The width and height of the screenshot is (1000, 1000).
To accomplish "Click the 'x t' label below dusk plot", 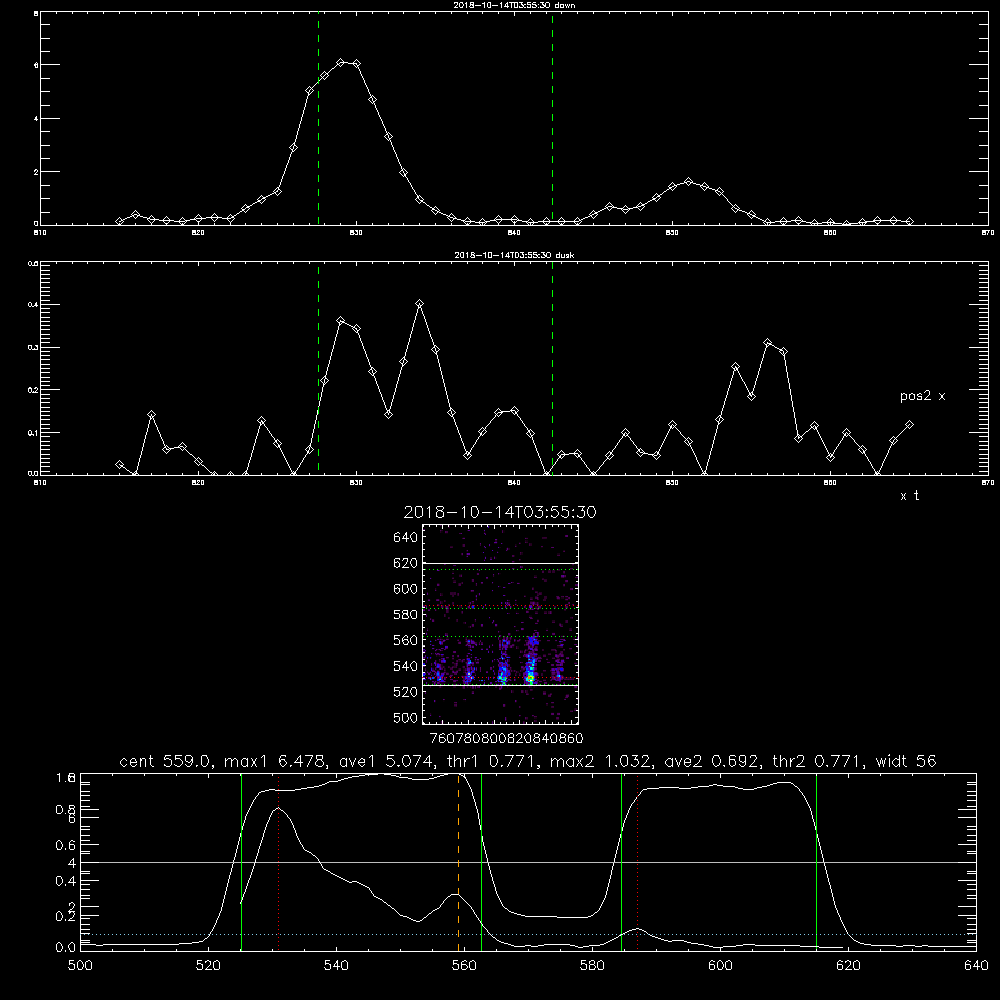I will [909, 496].
